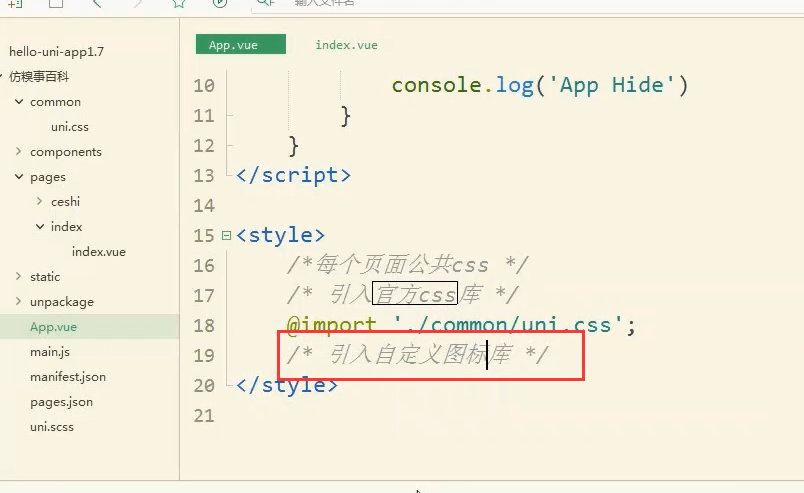Select App.vue in the file tree
Screen dimensions: 804x493
click(x=53, y=327)
